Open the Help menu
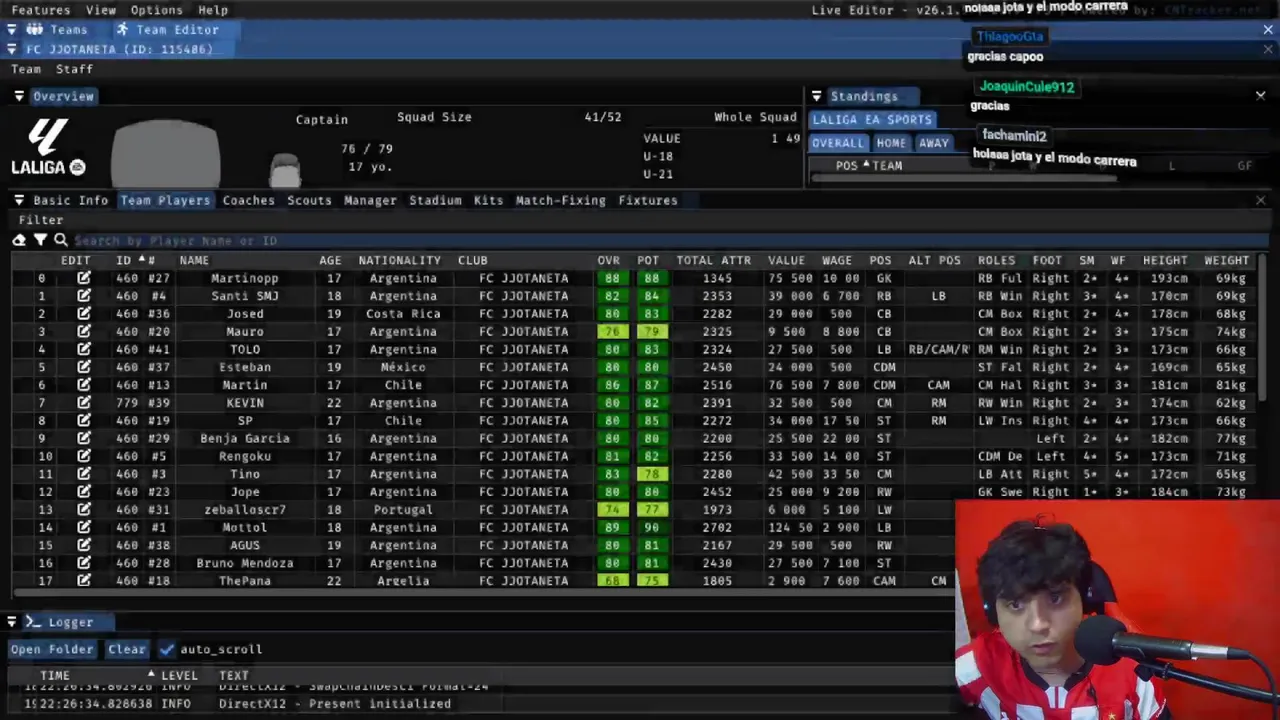This screenshot has height=720, width=1280. click(213, 10)
